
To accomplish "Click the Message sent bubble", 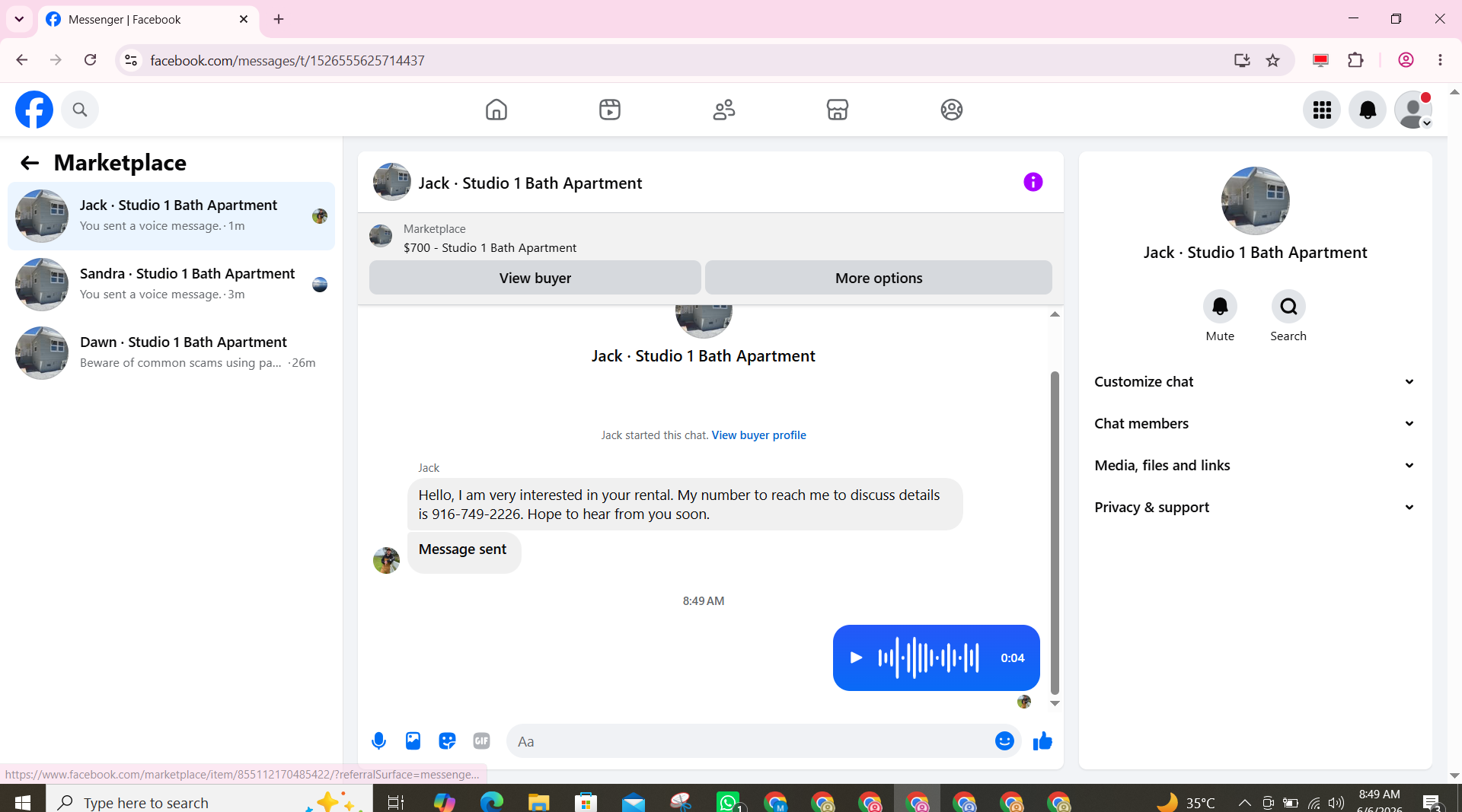I will pyautogui.click(x=464, y=552).
